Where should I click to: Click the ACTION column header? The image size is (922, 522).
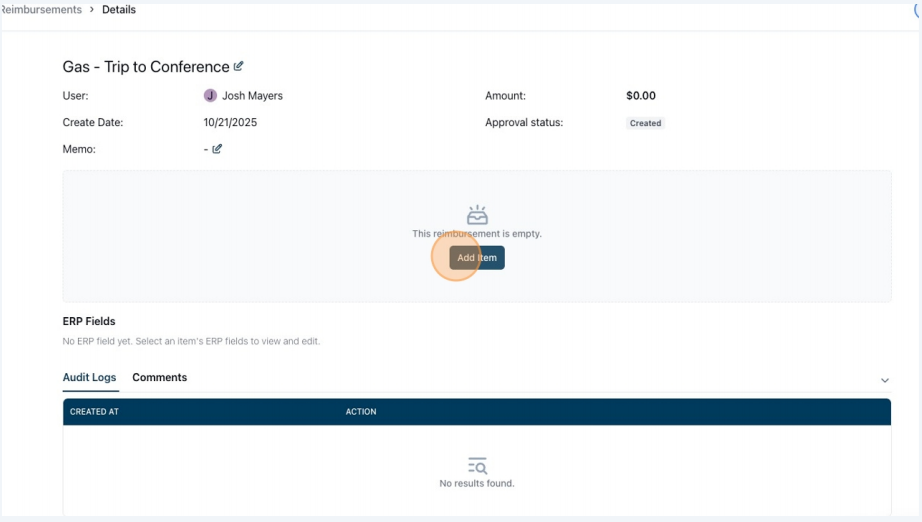pyautogui.click(x=360, y=411)
